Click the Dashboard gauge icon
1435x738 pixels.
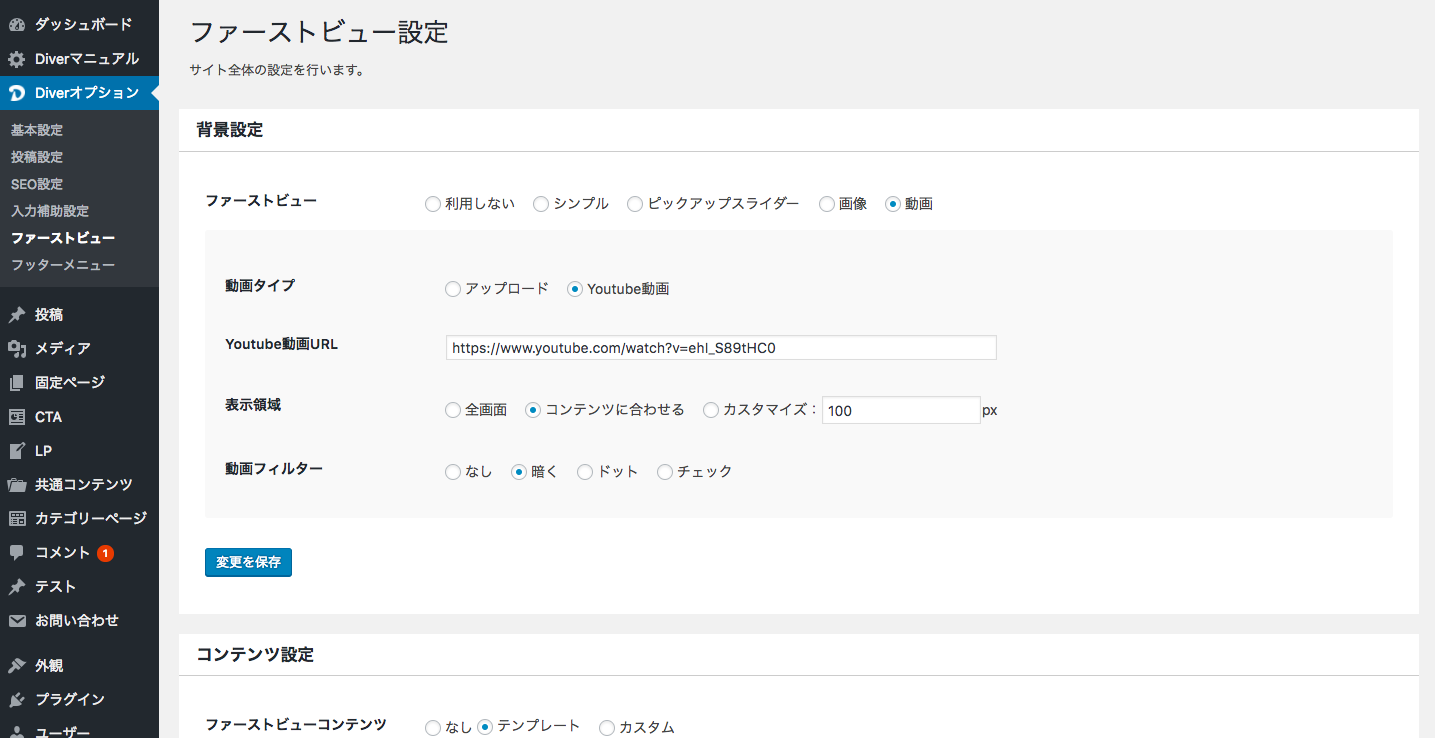tap(17, 24)
